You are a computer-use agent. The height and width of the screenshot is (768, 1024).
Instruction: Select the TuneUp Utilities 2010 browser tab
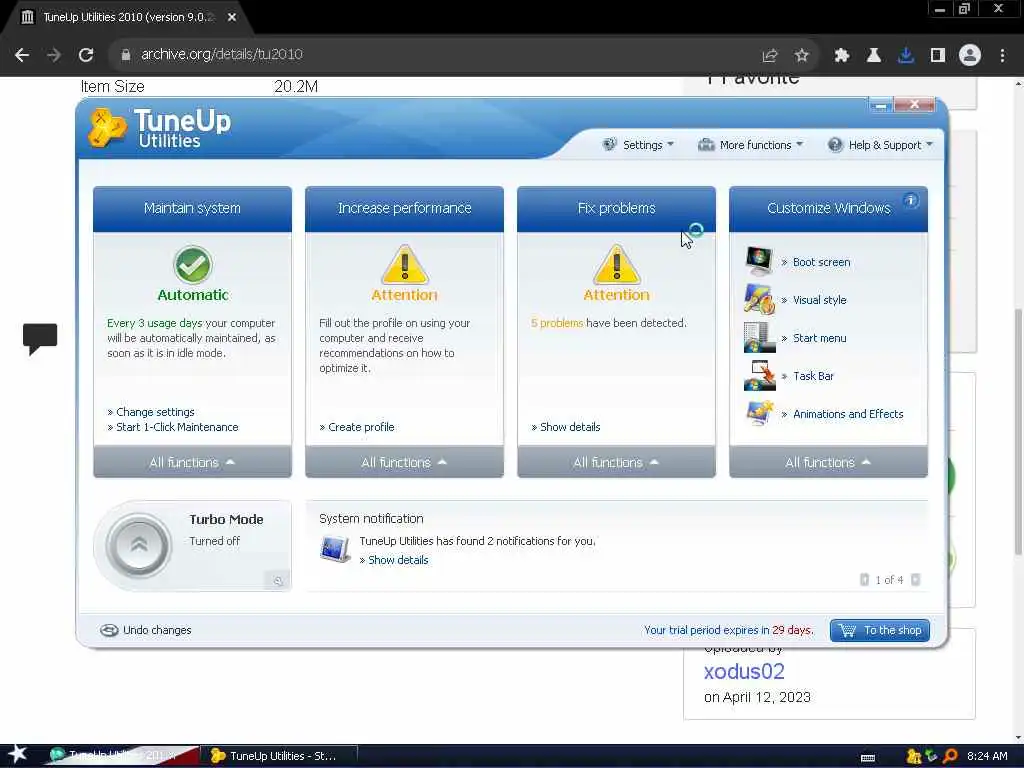127,18
